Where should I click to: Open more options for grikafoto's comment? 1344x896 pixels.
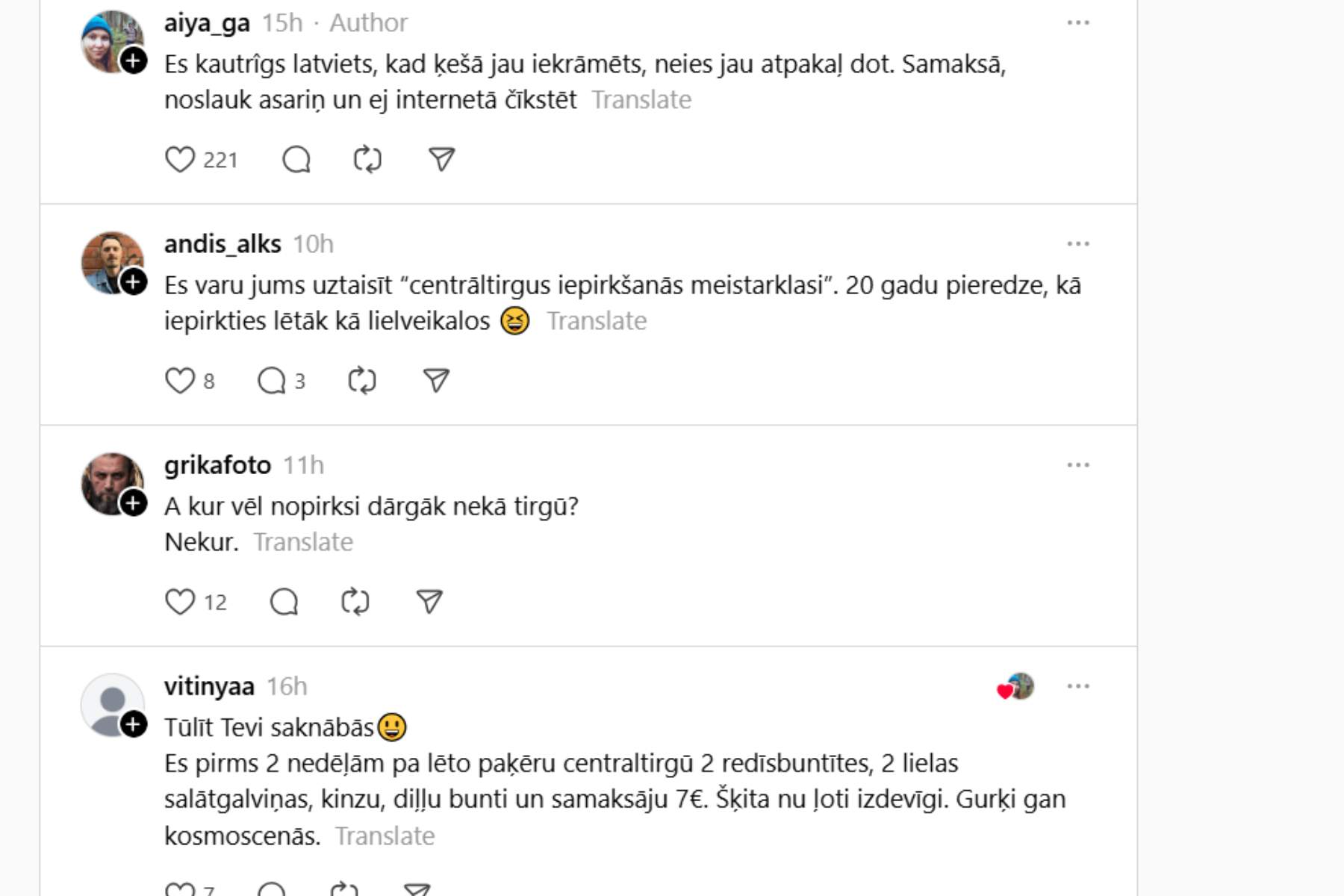click(x=1077, y=465)
